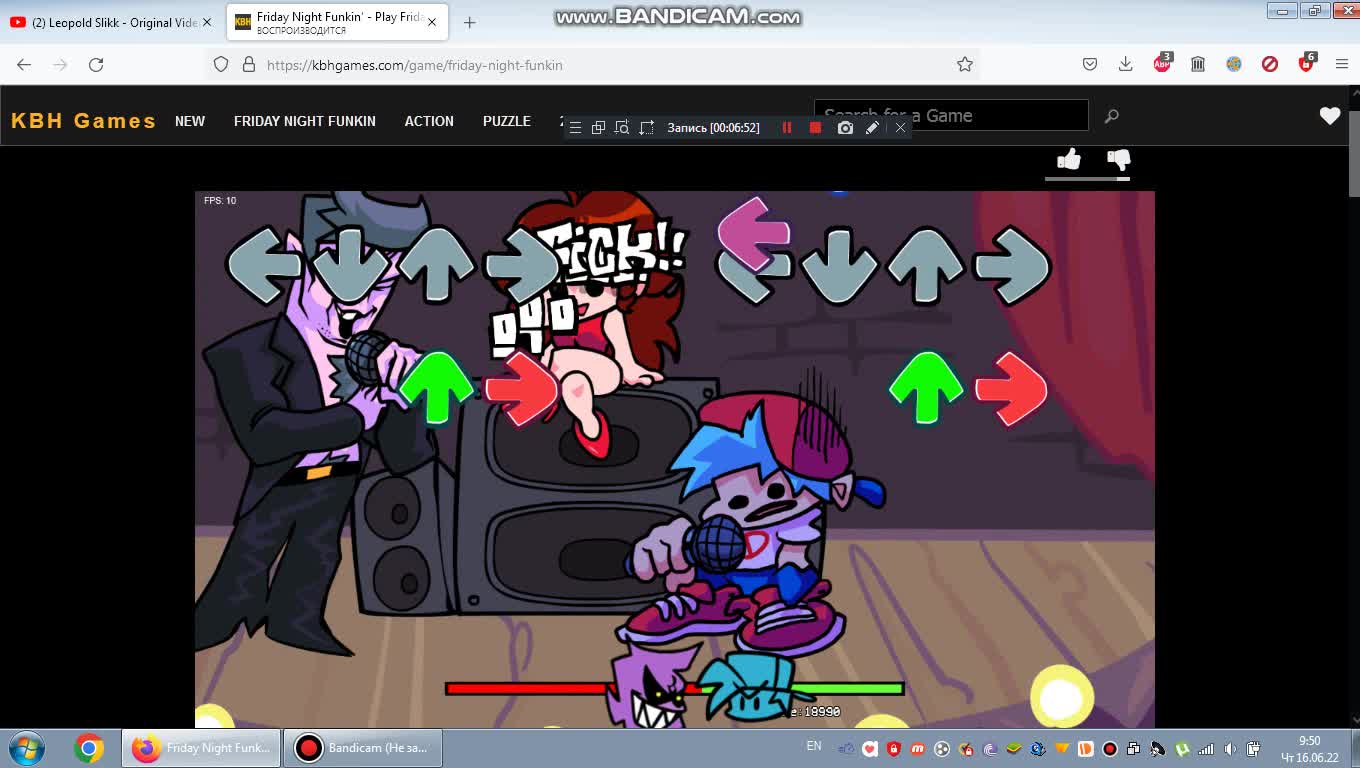This screenshot has width=1360, height=768.
Task: Click the player's green up note arrow
Action: pyautogui.click(x=925, y=388)
